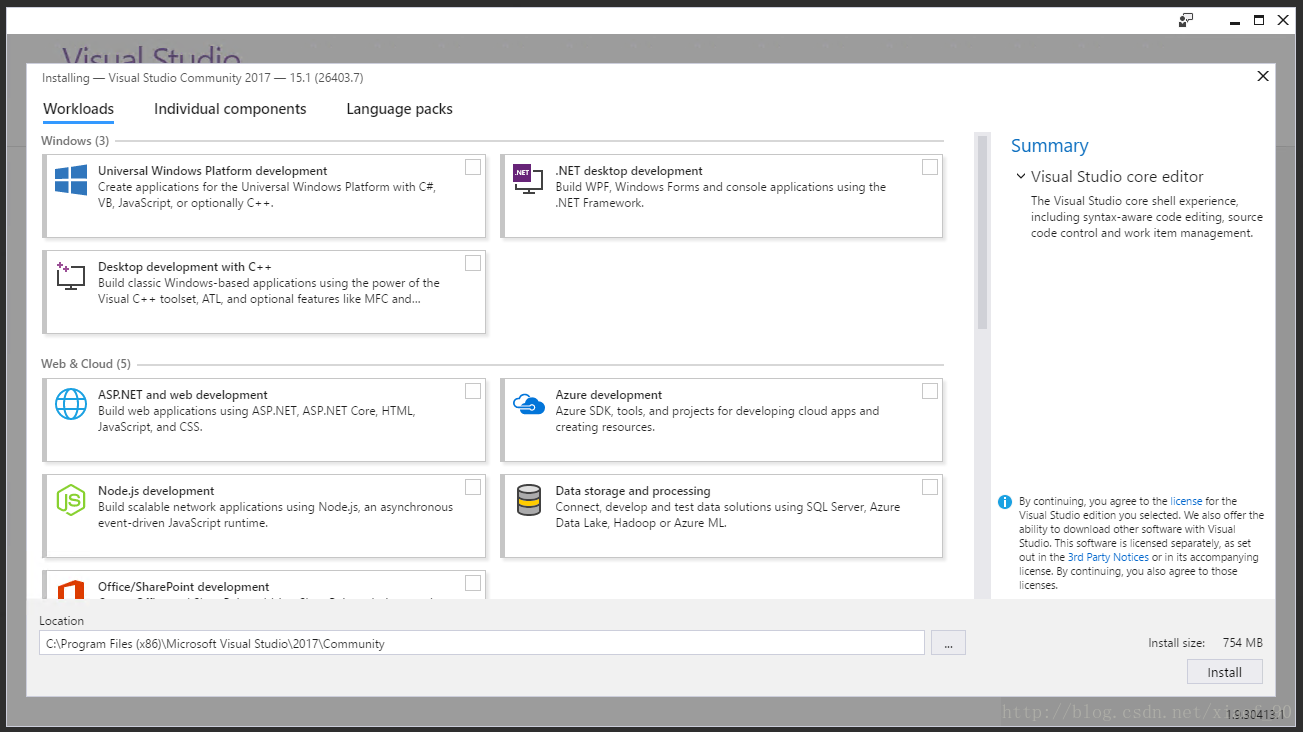
Task: Click the Universal Windows Platform logo icon
Action: pyautogui.click(x=71, y=180)
